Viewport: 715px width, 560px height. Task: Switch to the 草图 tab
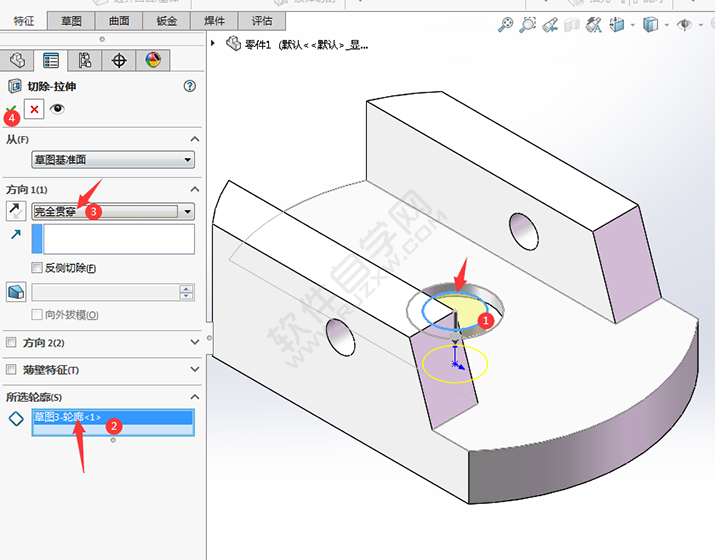pos(71,21)
